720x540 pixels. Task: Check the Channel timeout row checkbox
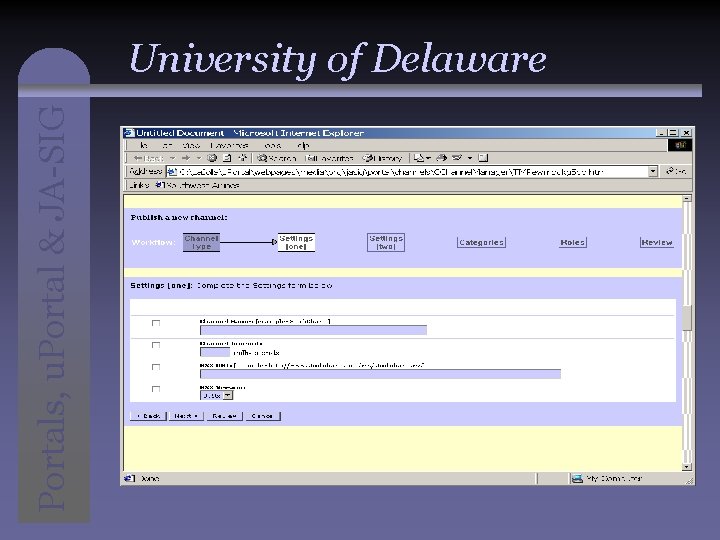(156, 345)
